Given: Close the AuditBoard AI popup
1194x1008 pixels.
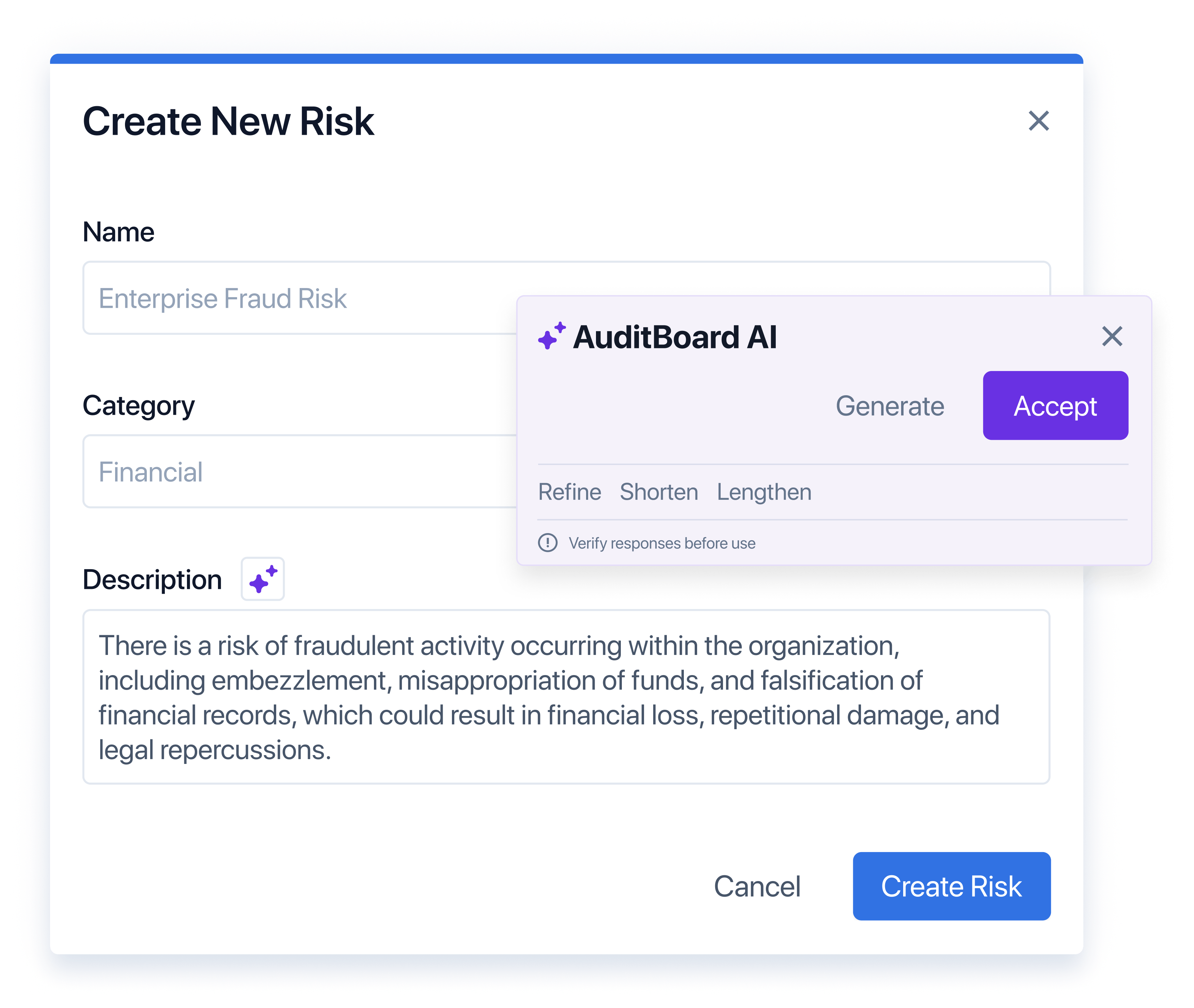Looking at the screenshot, I should coord(1112,337).
